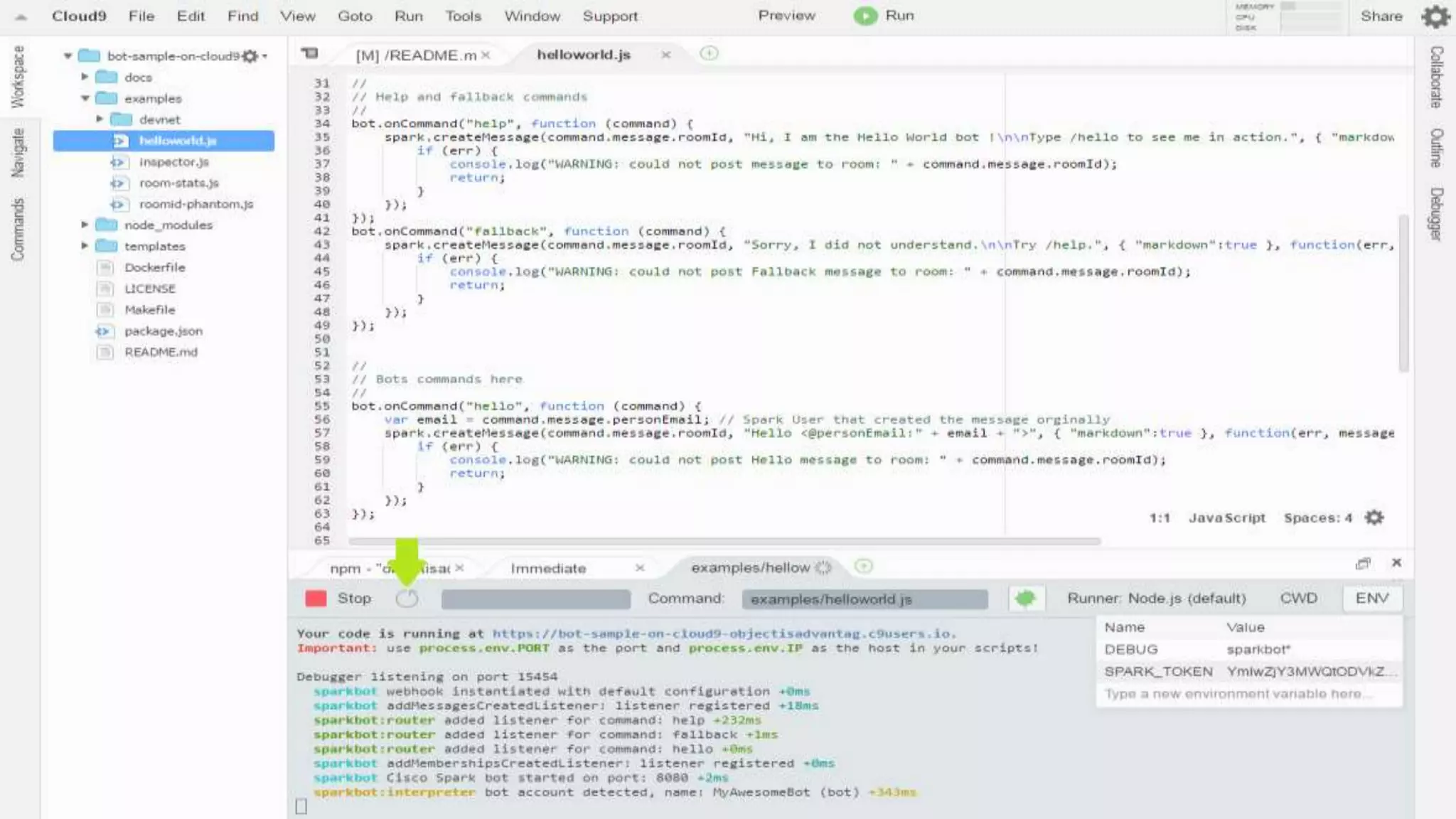
Task: Expand the node_modules folder
Action: pos(85,225)
